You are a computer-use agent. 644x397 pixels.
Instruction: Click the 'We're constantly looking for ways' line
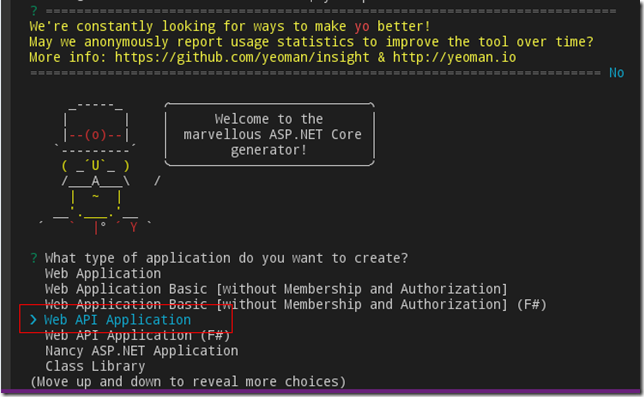tap(230, 27)
